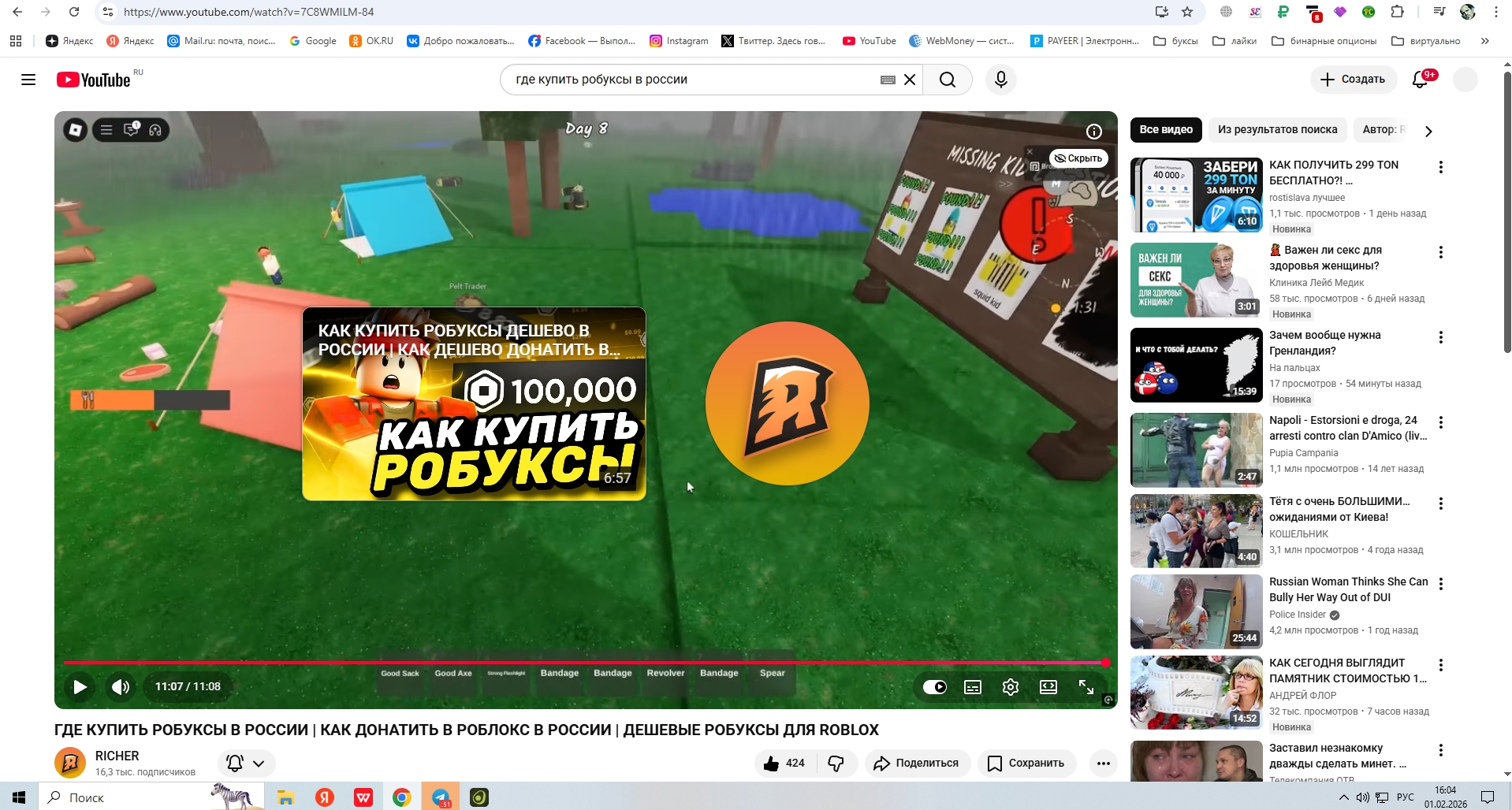Open menu for Зачем вообще нужна Гренландия
The image size is (1512, 810).
[1441, 337]
